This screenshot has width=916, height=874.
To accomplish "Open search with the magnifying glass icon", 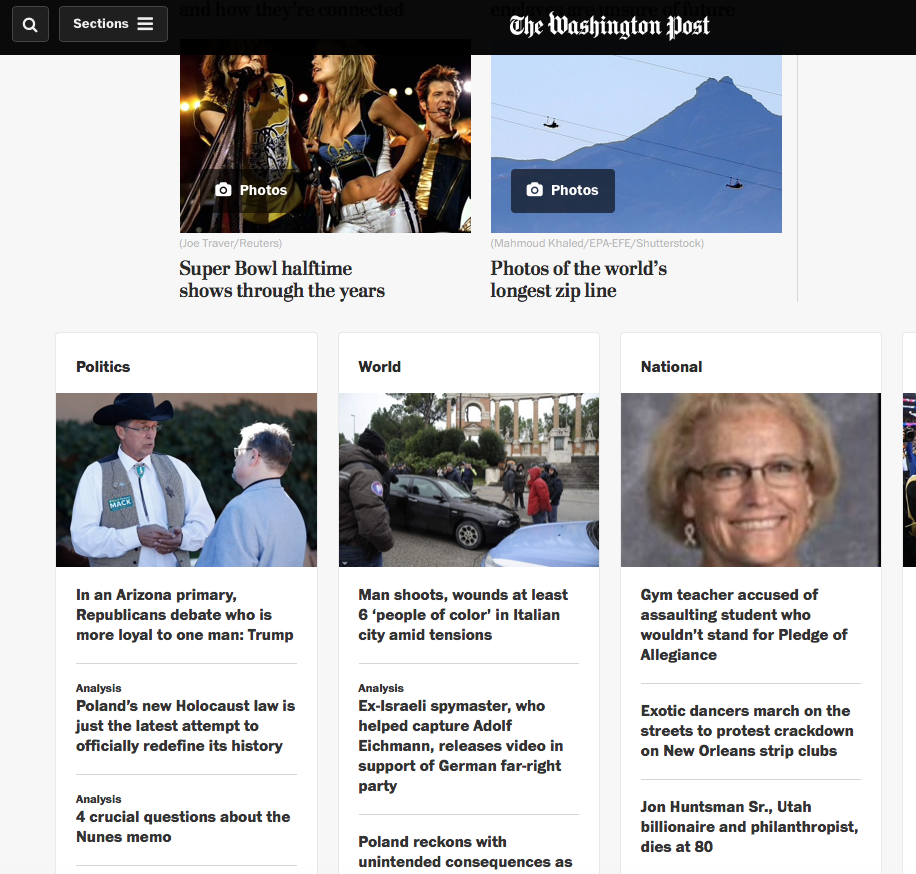I will (x=30, y=24).
